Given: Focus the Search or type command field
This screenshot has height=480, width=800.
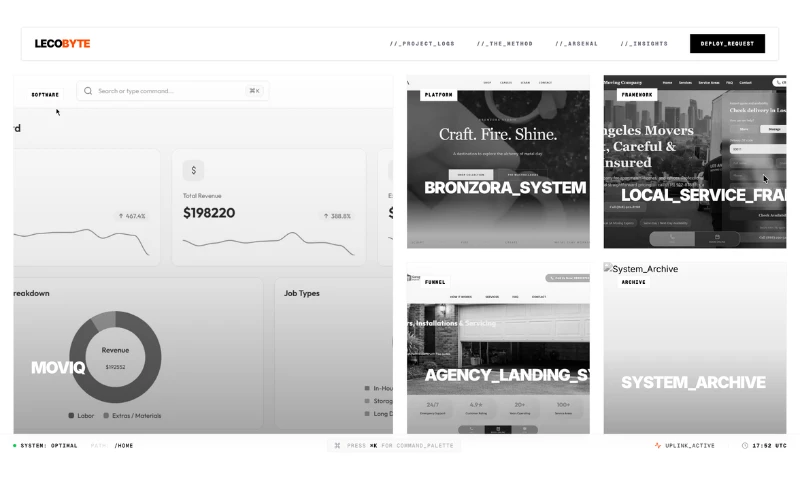Looking at the screenshot, I should [x=173, y=91].
